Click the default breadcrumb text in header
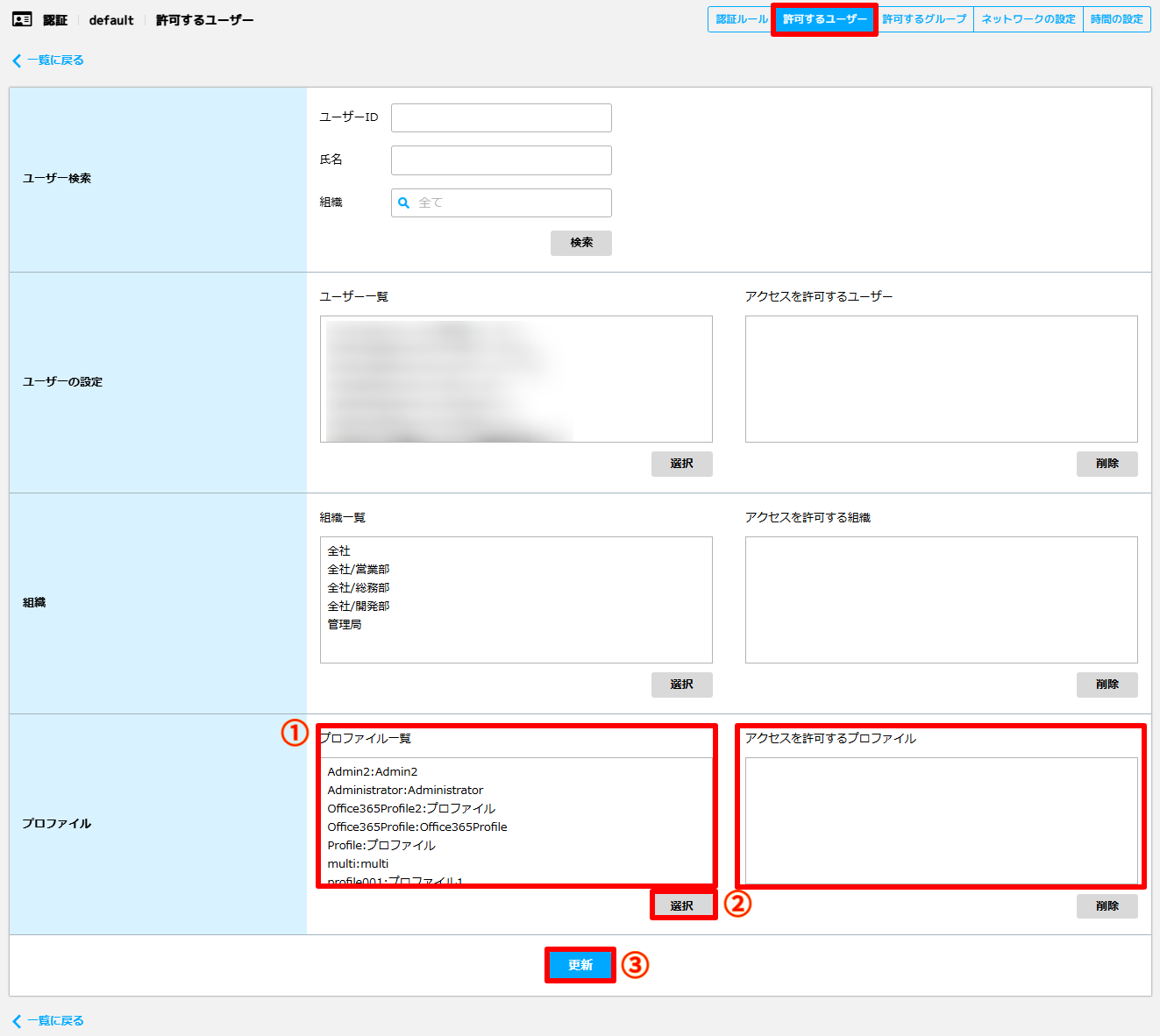1160x1036 pixels. click(x=111, y=20)
